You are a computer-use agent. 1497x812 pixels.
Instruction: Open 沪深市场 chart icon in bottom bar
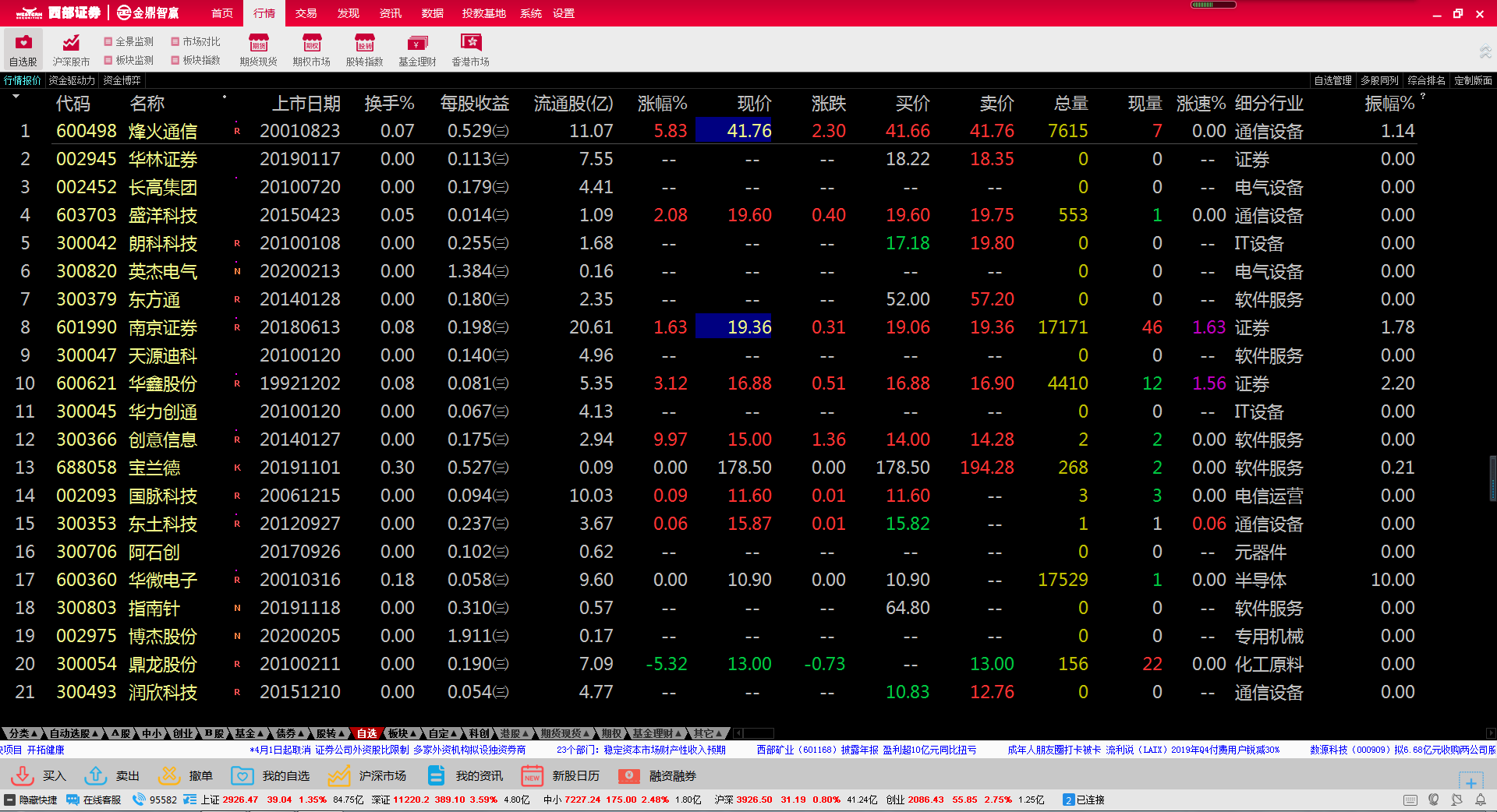(339, 775)
